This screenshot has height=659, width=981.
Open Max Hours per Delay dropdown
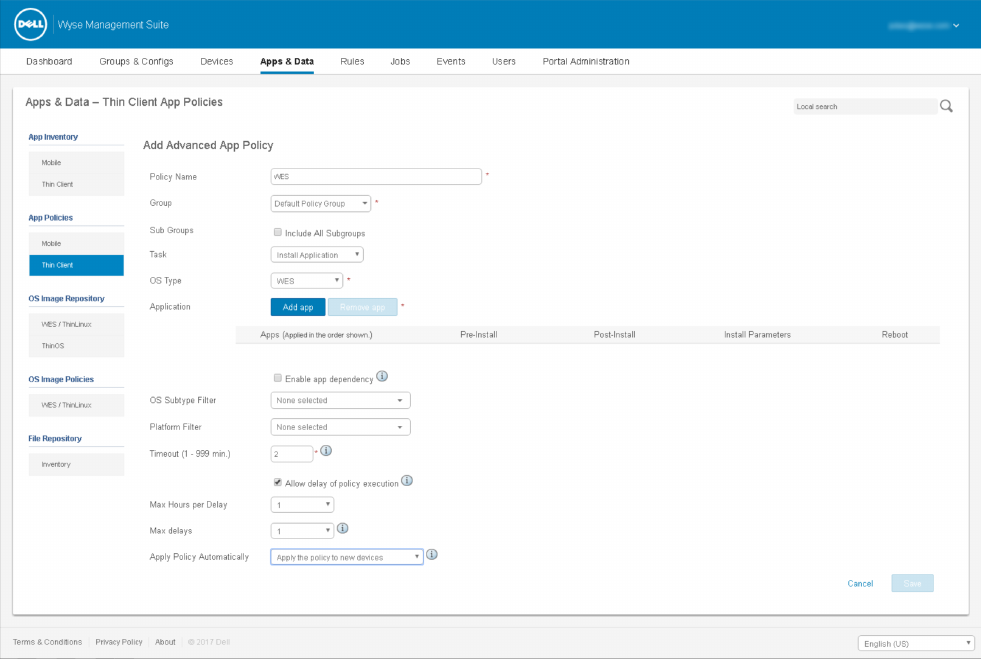tap(302, 504)
